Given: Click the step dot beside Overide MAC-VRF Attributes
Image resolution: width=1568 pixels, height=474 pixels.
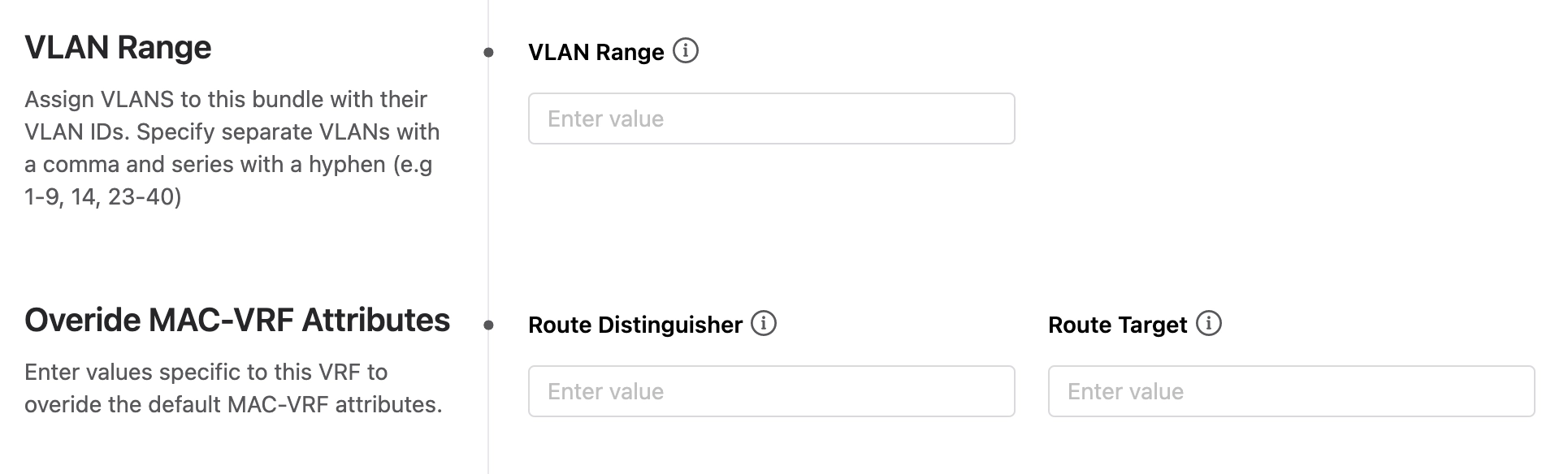Looking at the screenshot, I should tap(488, 324).
